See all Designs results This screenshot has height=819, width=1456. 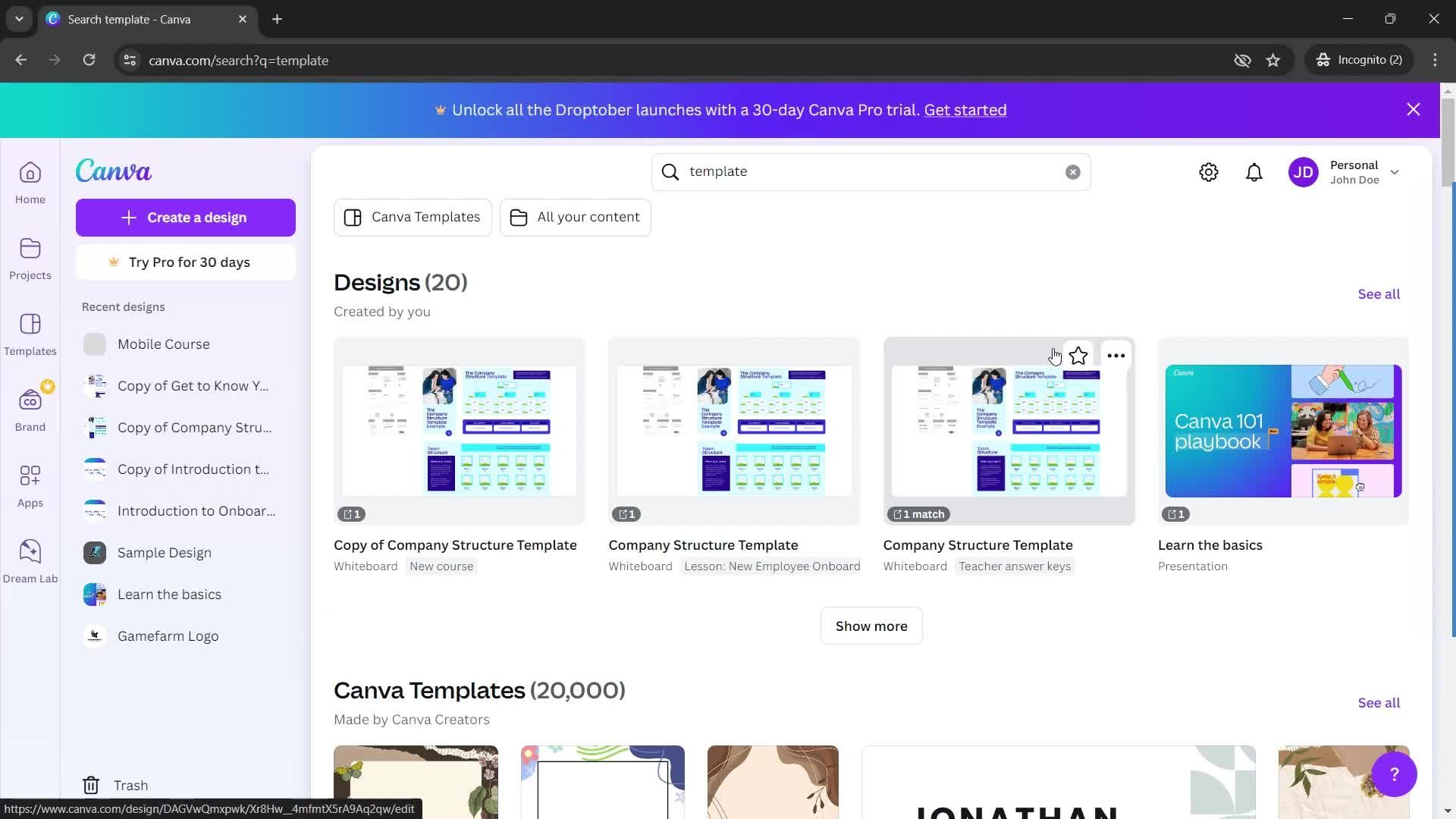[x=1379, y=294]
